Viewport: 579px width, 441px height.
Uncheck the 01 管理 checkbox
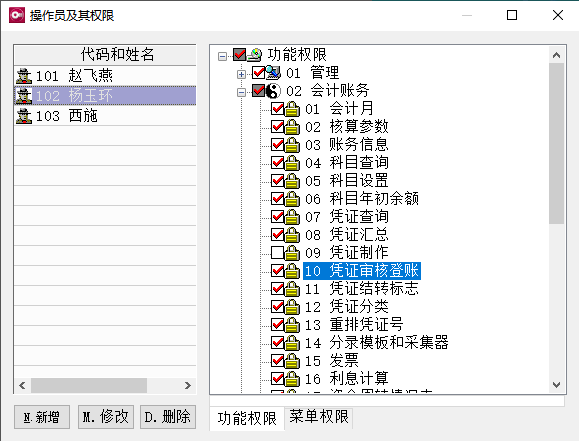click(x=258, y=73)
